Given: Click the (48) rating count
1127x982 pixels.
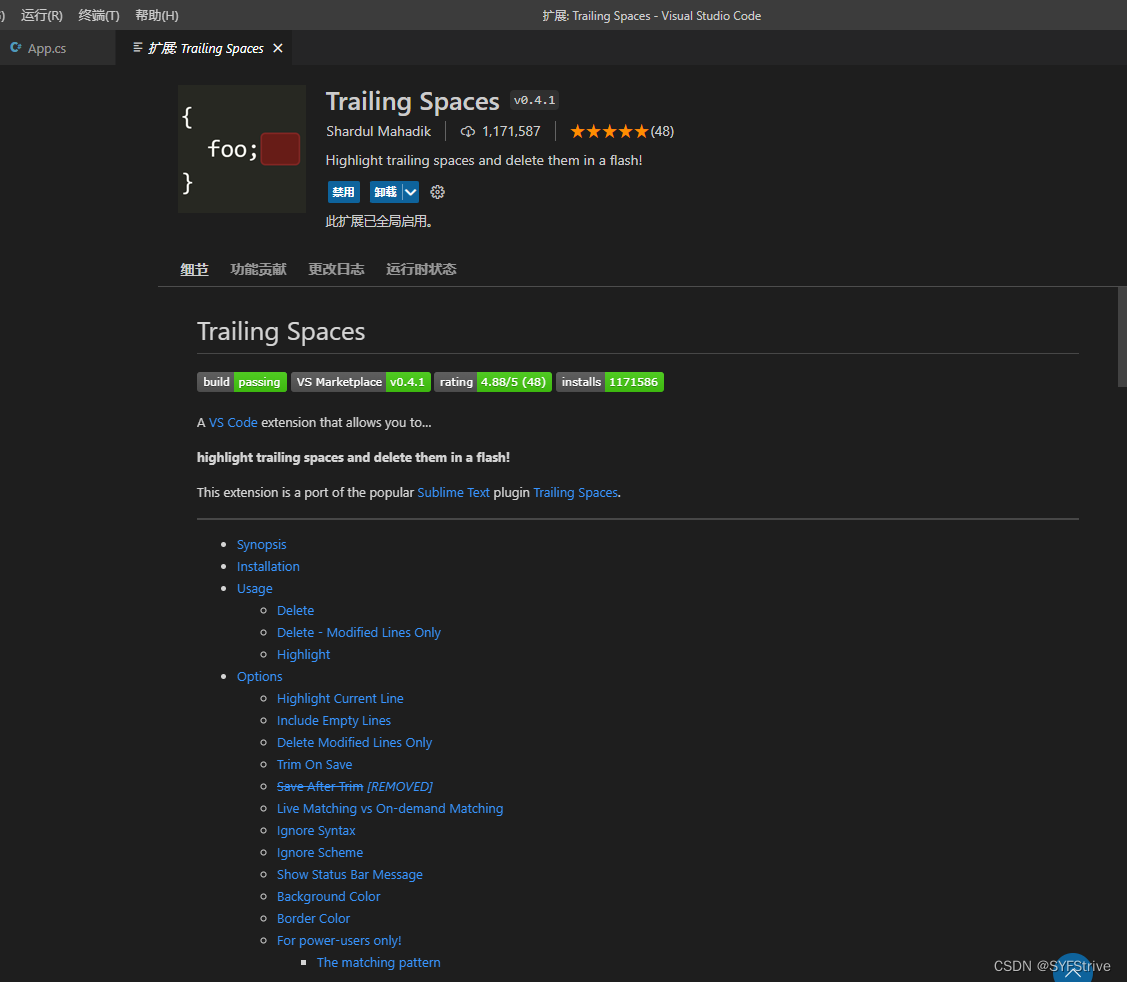Looking at the screenshot, I should click(662, 132).
